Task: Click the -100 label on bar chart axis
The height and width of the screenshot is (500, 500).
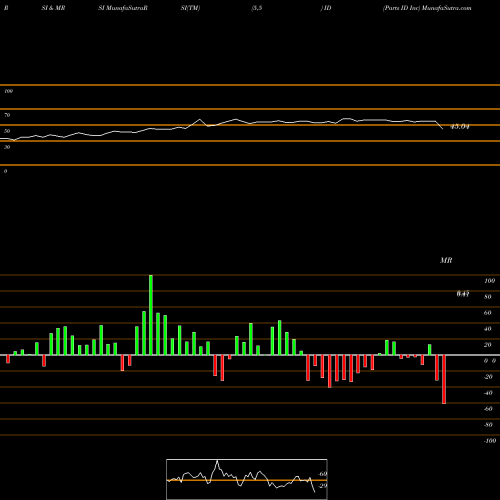Action: (490, 441)
